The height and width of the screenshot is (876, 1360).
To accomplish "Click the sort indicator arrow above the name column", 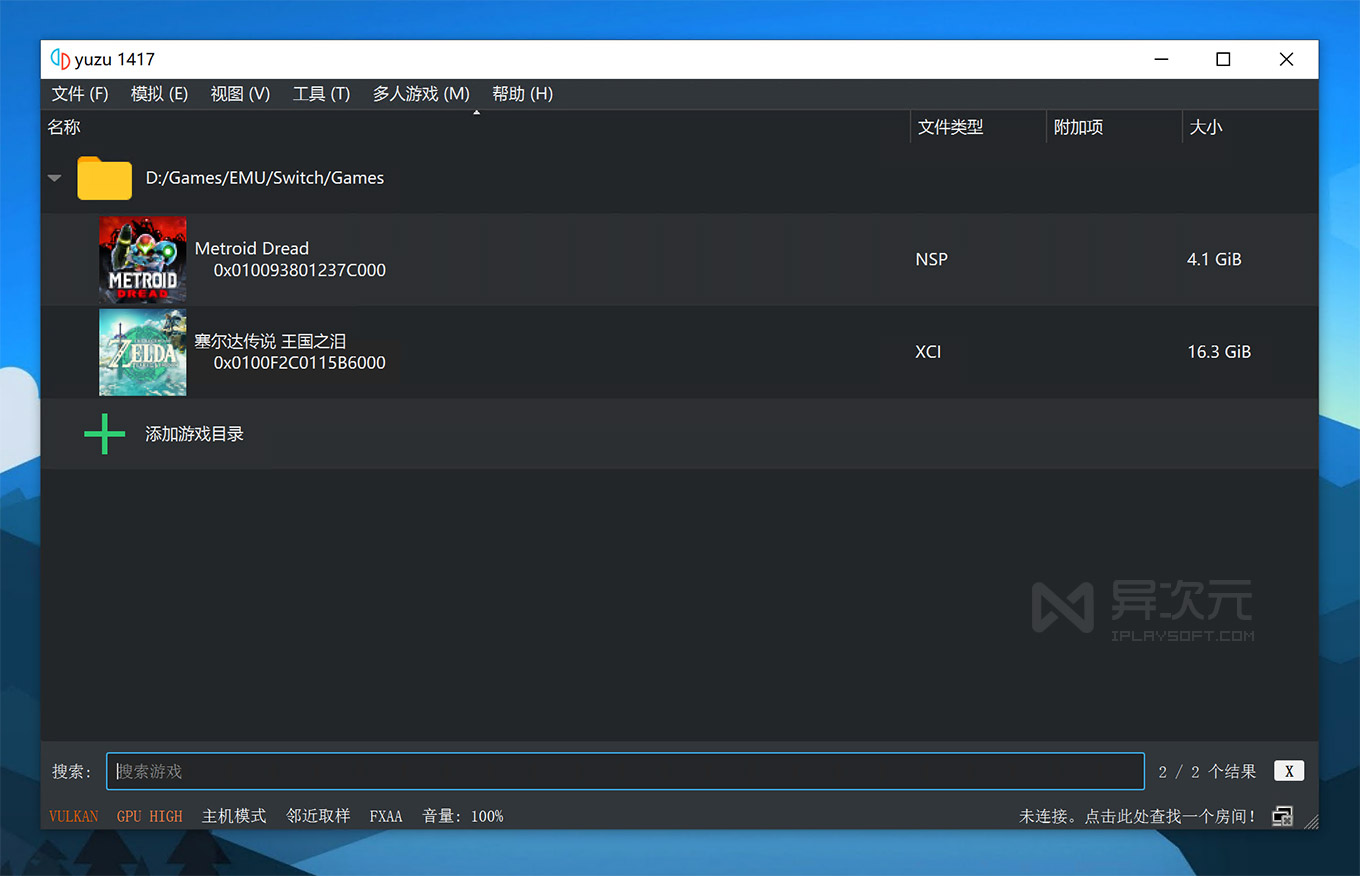I will coord(477,112).
